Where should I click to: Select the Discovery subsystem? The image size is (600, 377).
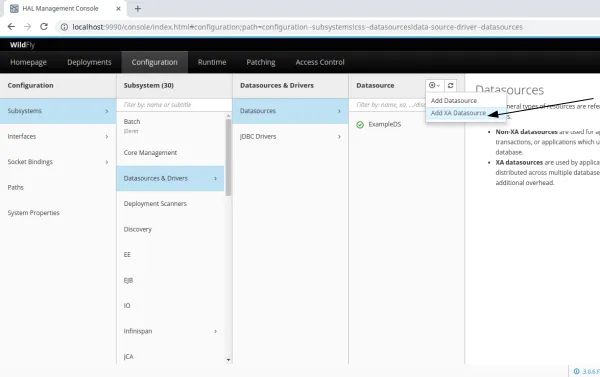[170, 229]
